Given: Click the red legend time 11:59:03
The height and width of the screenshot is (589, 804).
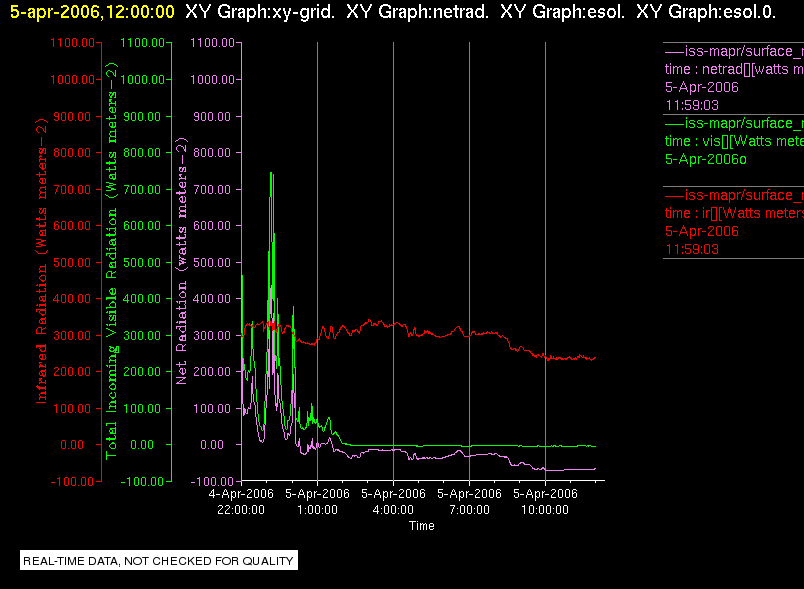Looking at the screenshot, I should (x=692, y=249).
